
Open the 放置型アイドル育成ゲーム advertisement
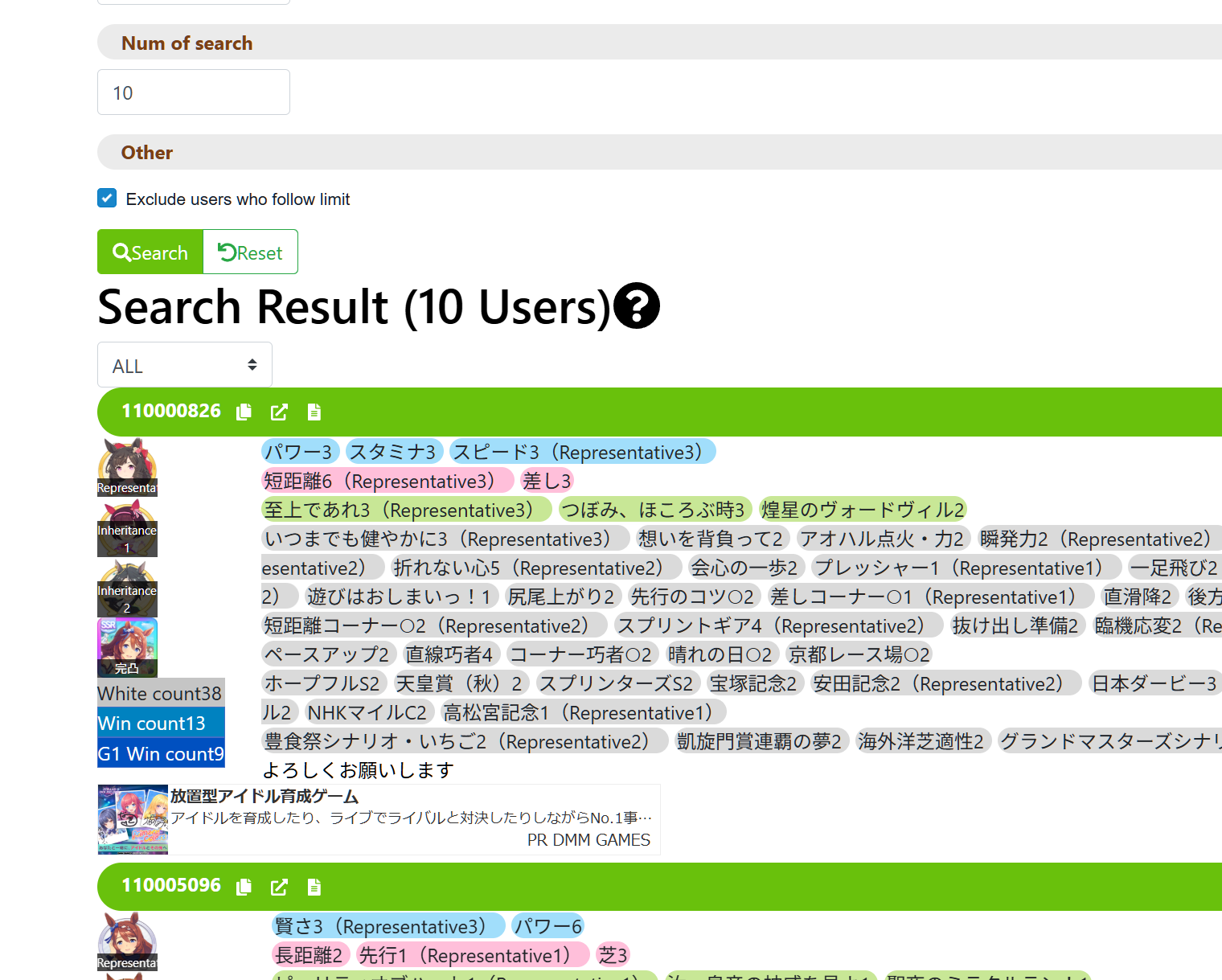pos(379,819)
